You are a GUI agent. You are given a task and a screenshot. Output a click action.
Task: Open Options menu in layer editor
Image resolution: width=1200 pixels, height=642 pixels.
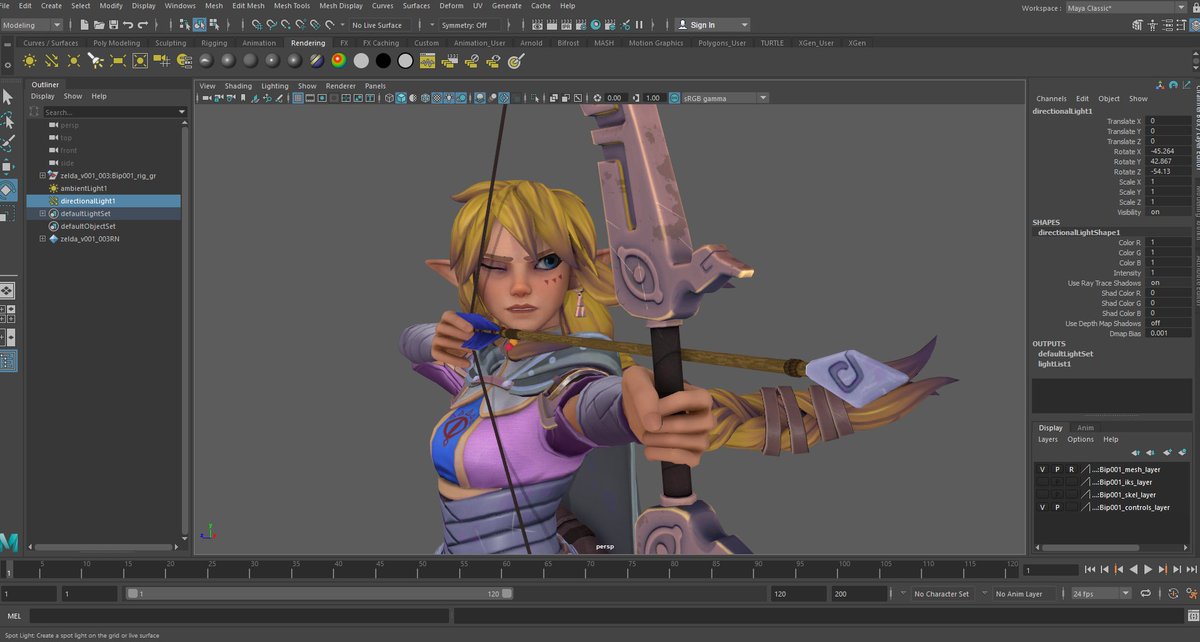coord(1080,439)
